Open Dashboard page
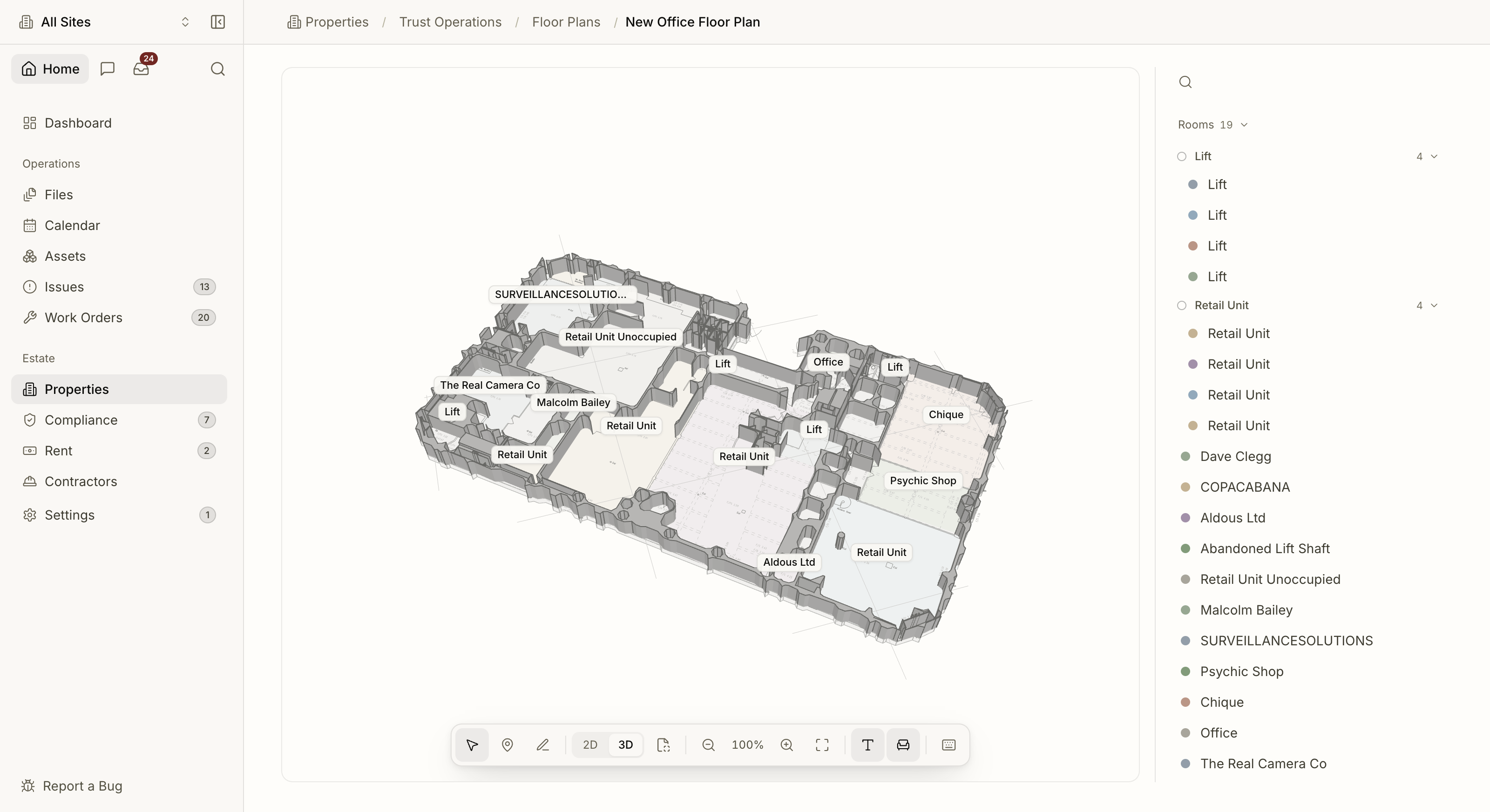The height and width of the screenshot is (812, 1490). coord(119,123)
